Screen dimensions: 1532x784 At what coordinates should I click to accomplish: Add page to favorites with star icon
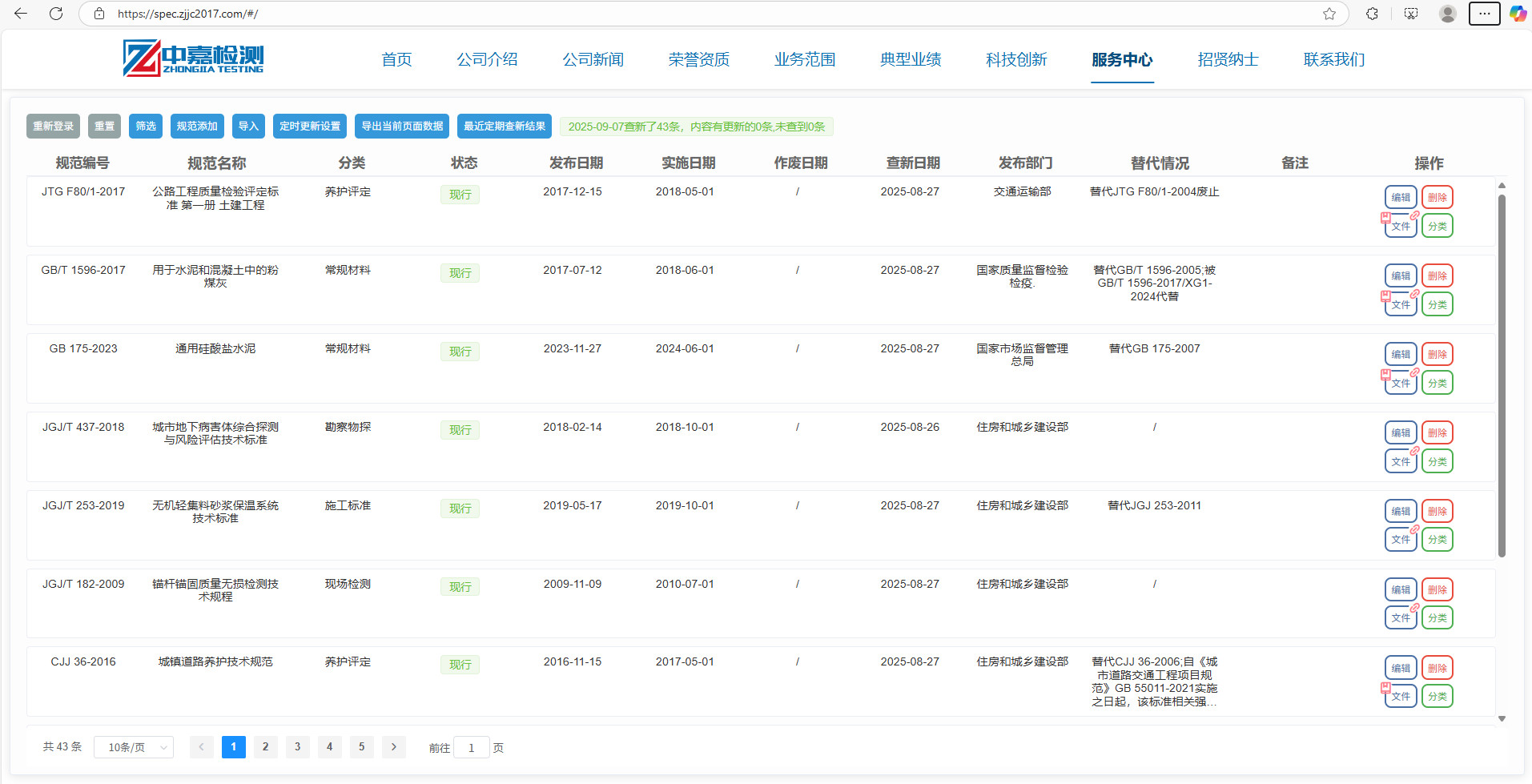pyautogui.click(x=1329, y=14)
